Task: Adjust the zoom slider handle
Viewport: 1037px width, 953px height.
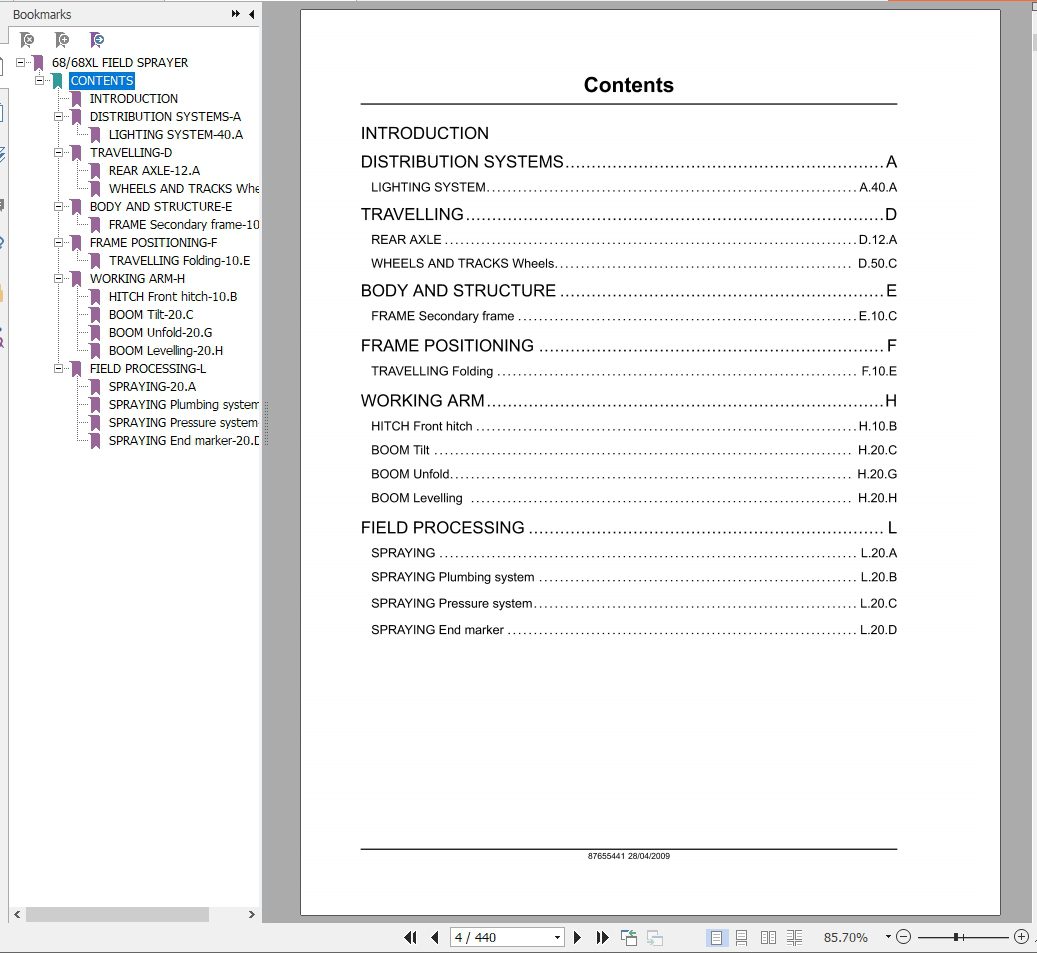Action: pos(956,936)
